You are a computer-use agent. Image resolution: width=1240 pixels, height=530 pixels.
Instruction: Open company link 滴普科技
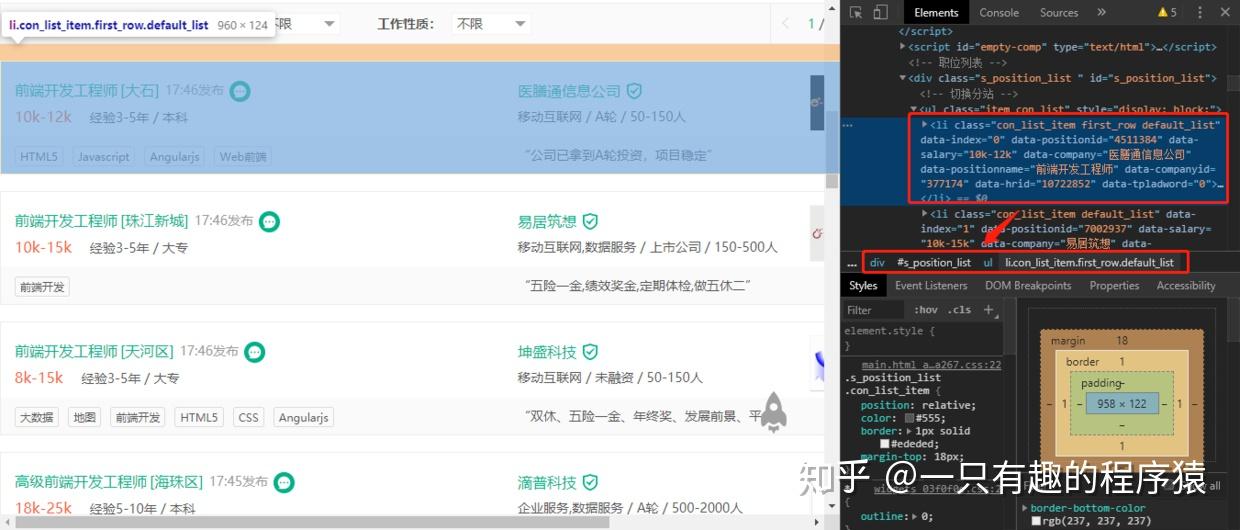[547, 482]
